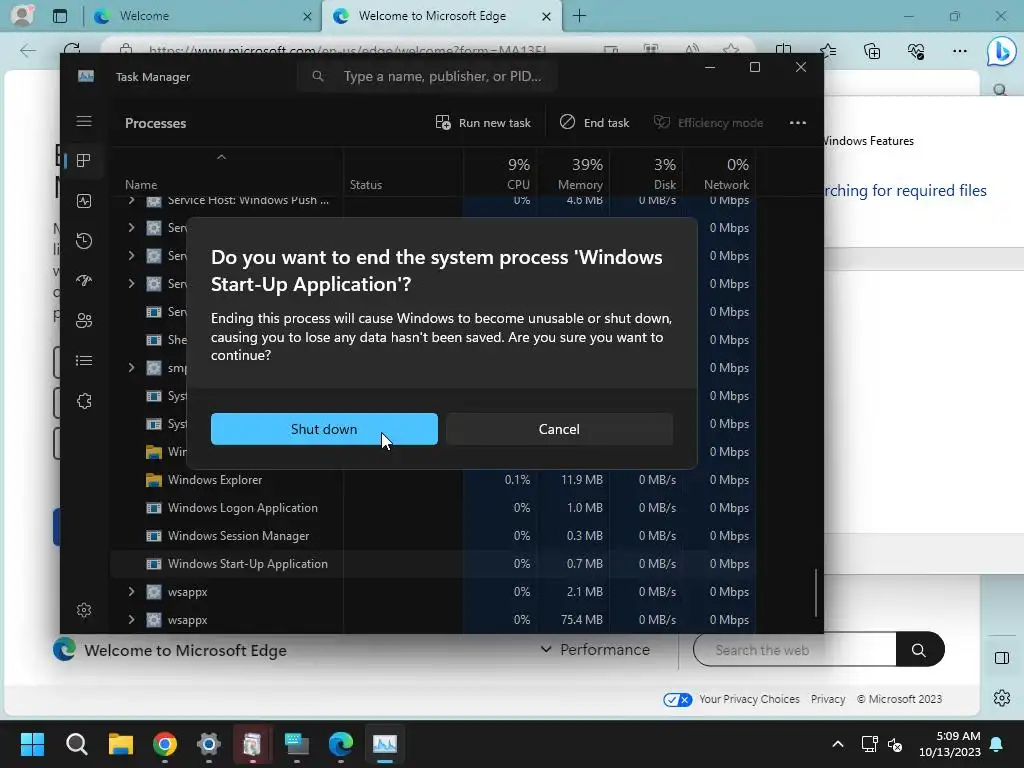Image resolution: width=1024 pixels, height=768 pixels.
Task: Click the Edge profile avatar
Action: [22, 16]
